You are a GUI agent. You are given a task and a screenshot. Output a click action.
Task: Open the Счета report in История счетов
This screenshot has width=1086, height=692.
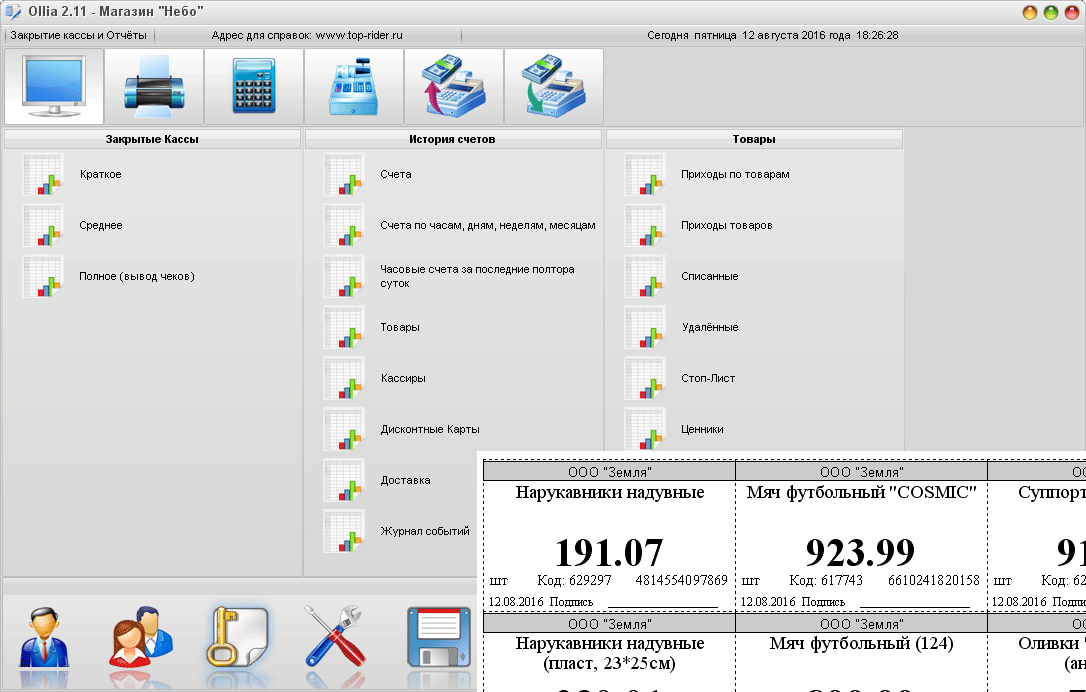(x=395, y=175)
